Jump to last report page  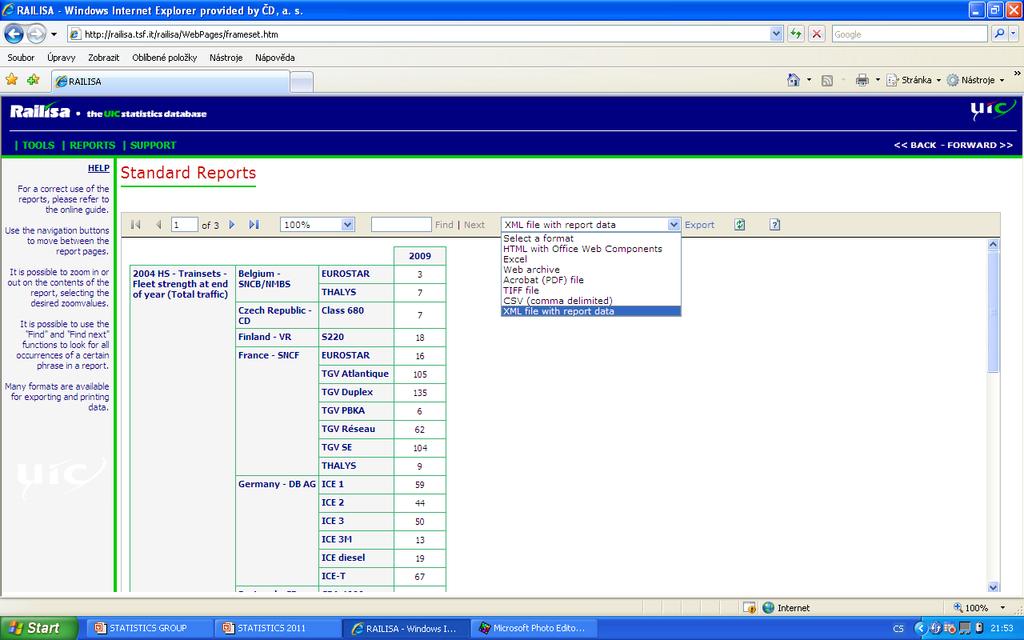(x=254, y=225)
